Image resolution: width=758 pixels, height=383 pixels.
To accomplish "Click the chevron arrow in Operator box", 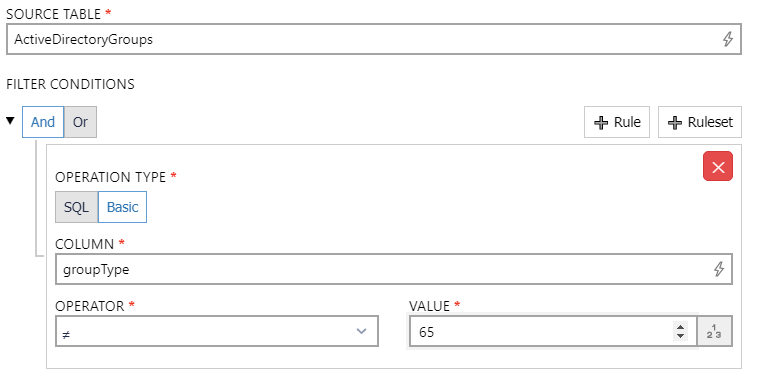I will coord(361,331).
